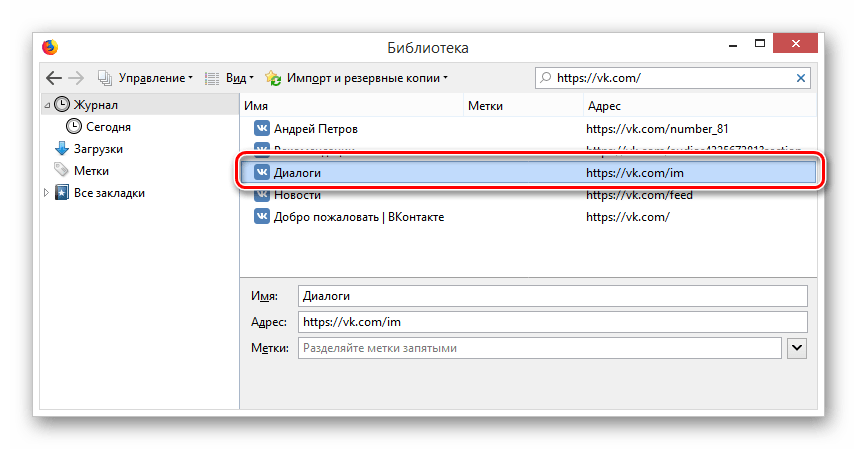This screenshot has width=857, height=449.
Task: Expand the Все закладки tree node
Action: point(46,193)
